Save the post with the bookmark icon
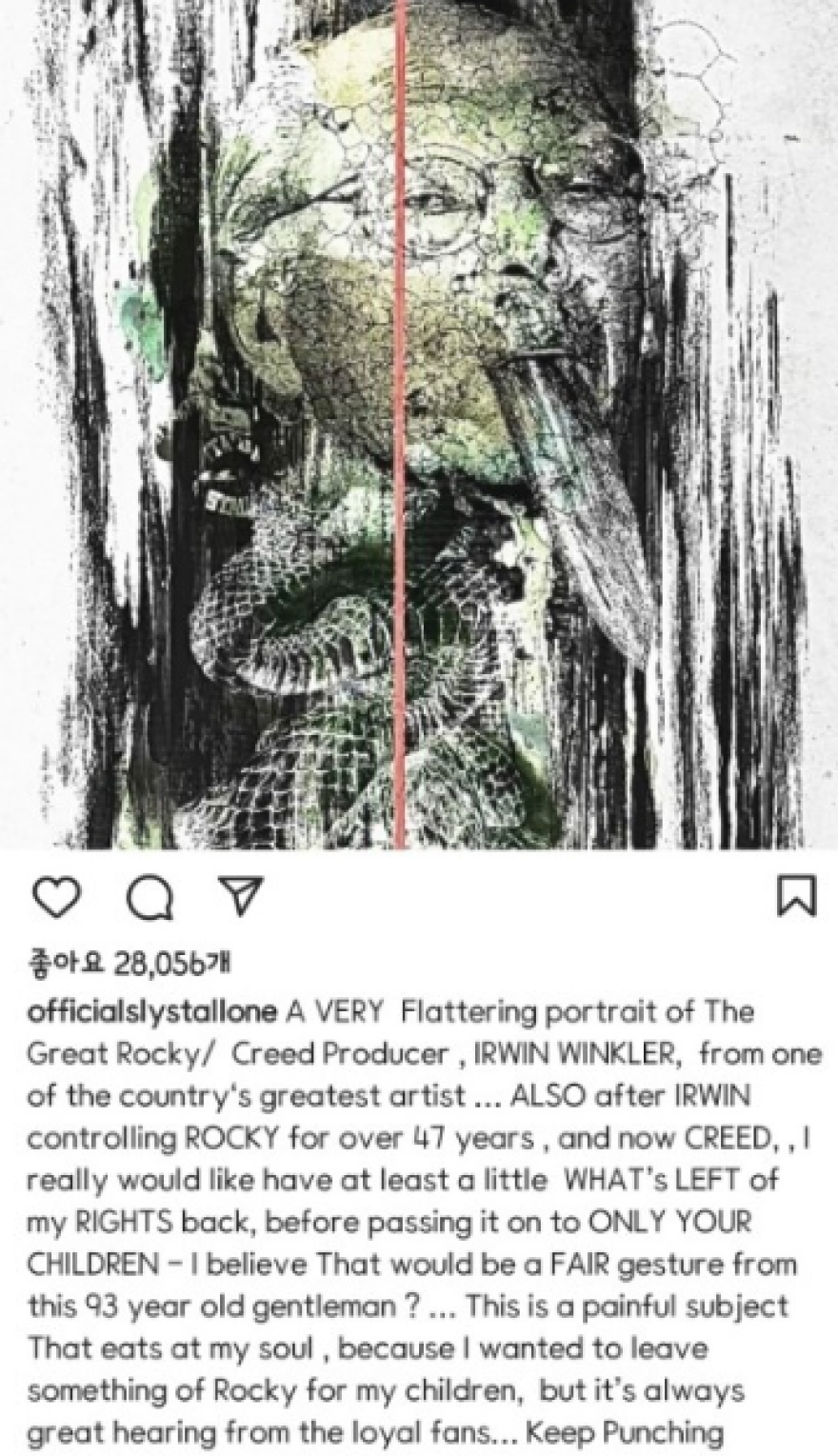 pyautogui.click(x=796, y=895)
